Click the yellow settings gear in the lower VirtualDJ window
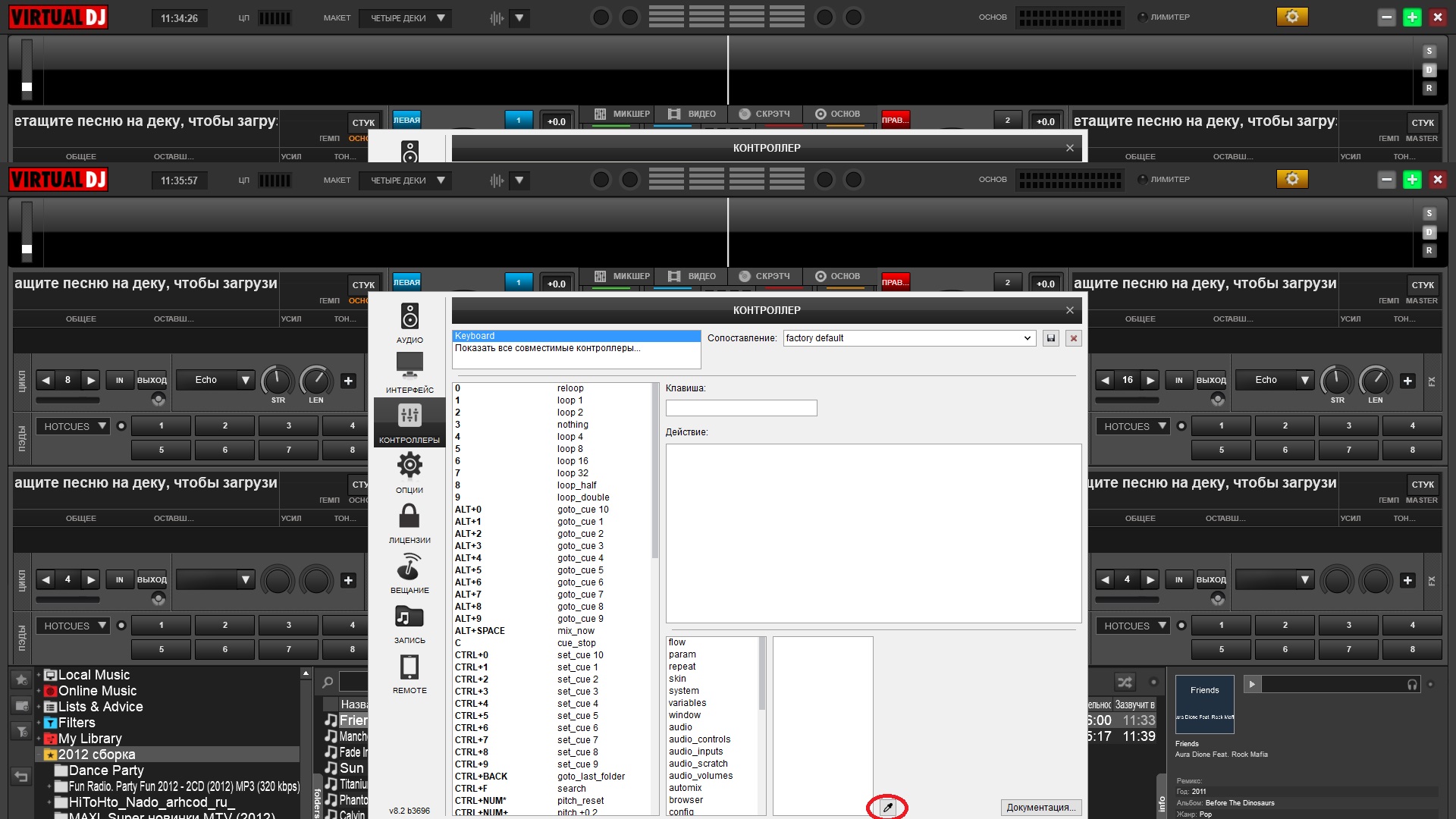 (x=1292, y=180)
